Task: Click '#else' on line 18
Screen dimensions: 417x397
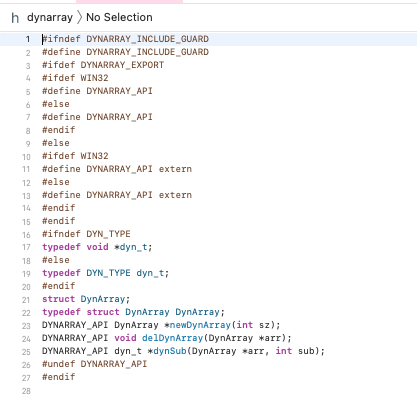Action: [x=56, y=260]
